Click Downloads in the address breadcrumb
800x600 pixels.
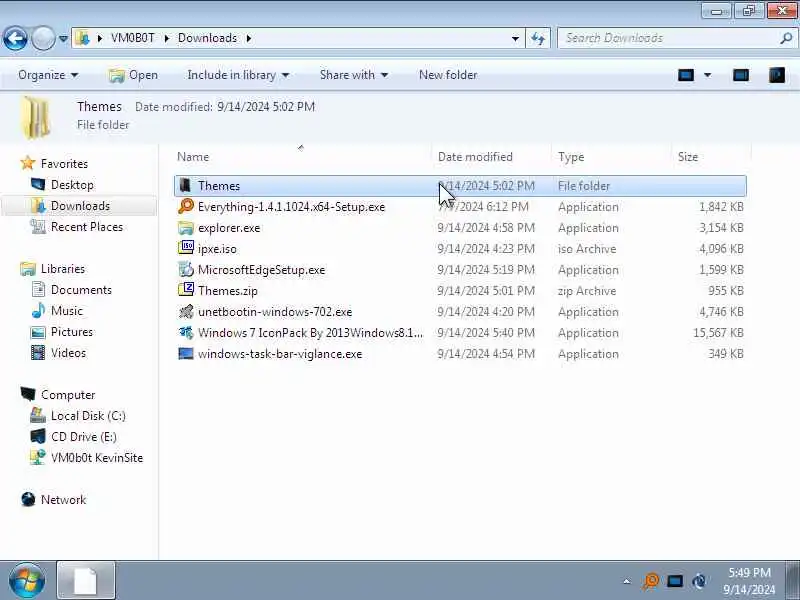(x=207, y=38)
